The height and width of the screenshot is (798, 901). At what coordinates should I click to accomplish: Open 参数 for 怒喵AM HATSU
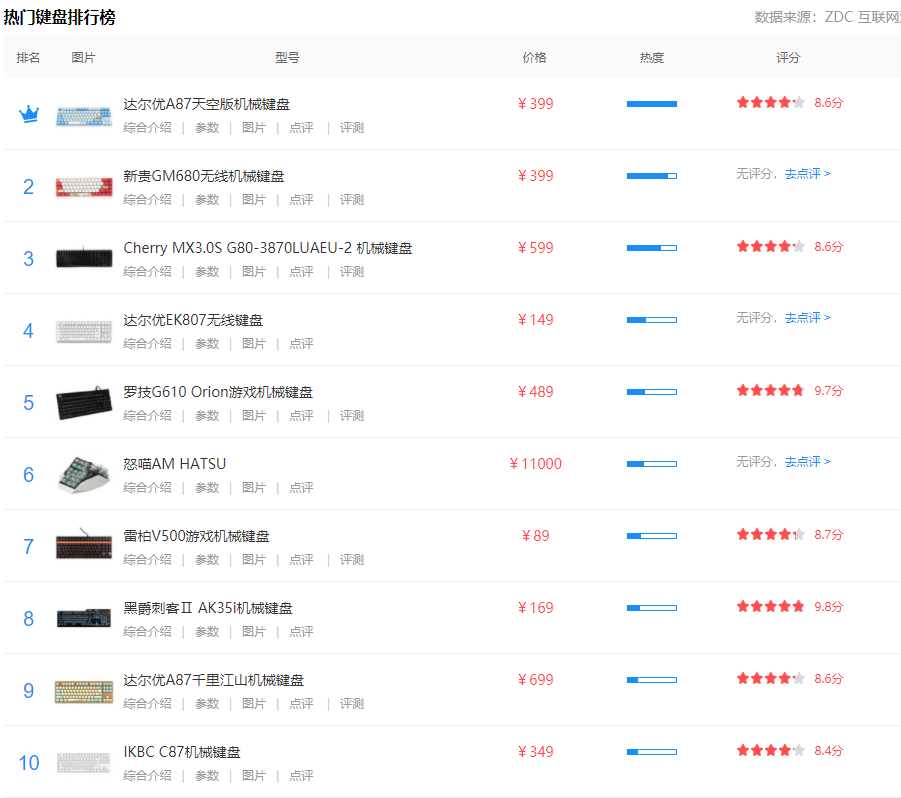(x=207, y=488)
